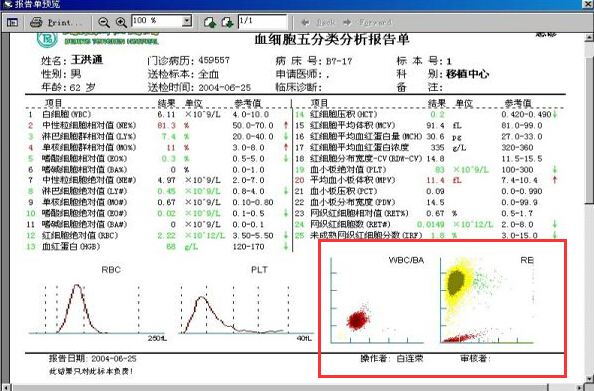Screen dimensions: 594x391
Task: Select HGB result 68
Action: pyautogui.click(x=171, y=247)
